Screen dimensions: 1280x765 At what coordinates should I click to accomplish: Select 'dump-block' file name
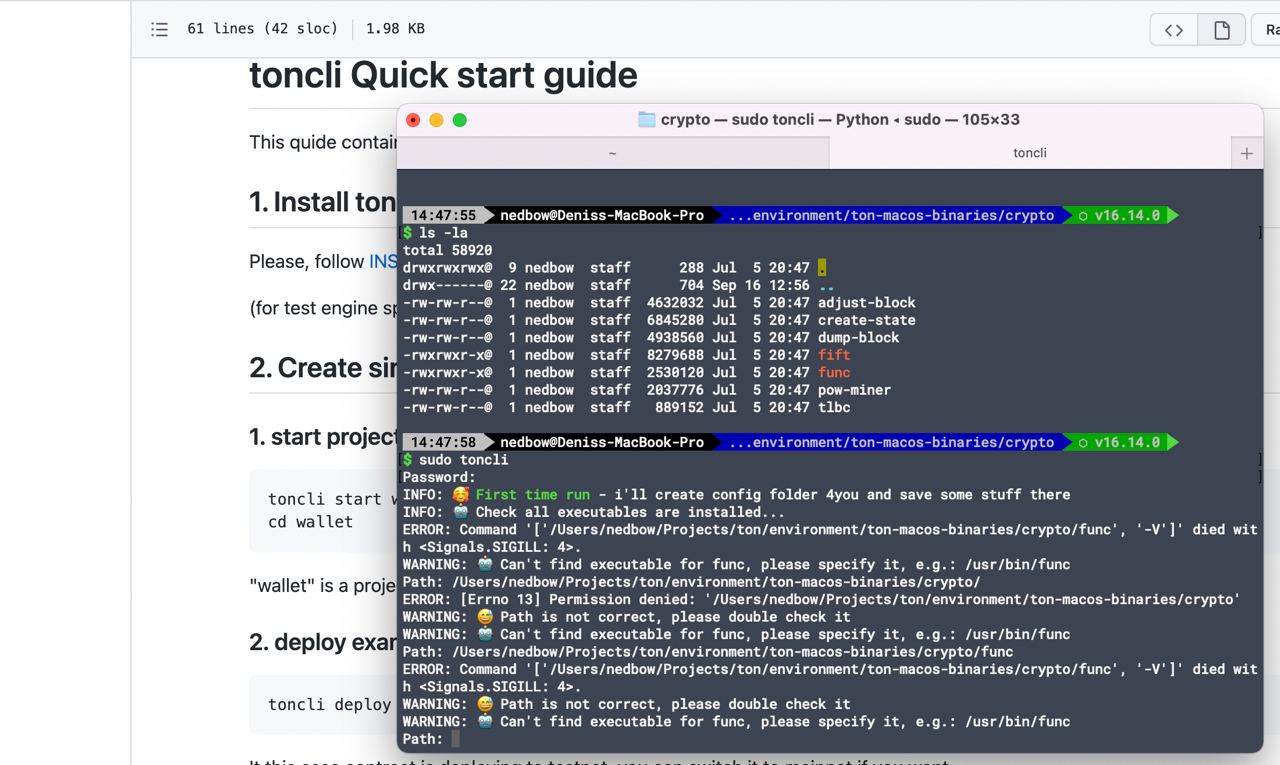(859, 337)
